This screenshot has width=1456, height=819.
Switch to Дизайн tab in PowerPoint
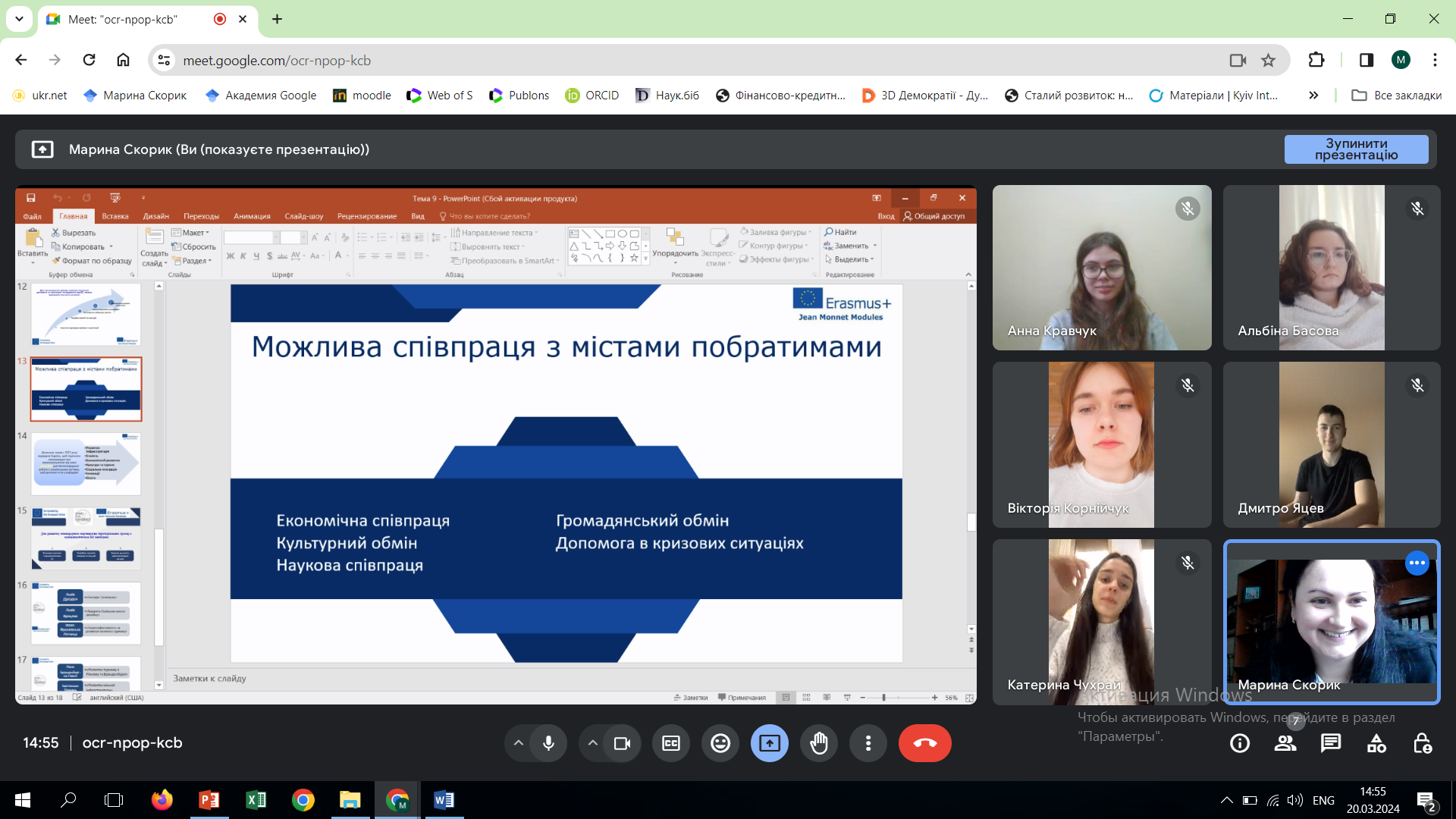pos(156,216)
